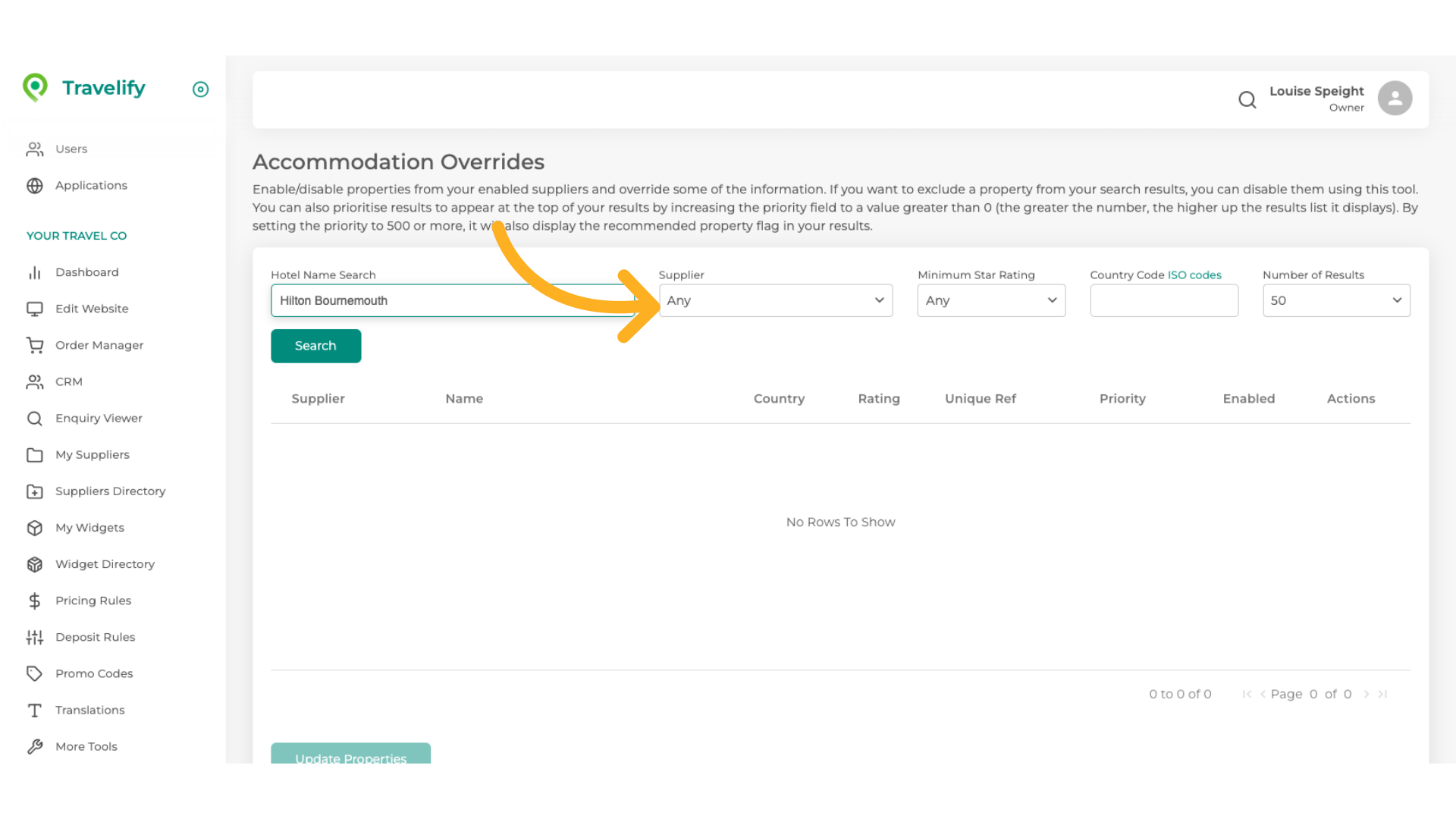
Task: Go to Dashboard in sidebar
Action: [x=86, y=272]
